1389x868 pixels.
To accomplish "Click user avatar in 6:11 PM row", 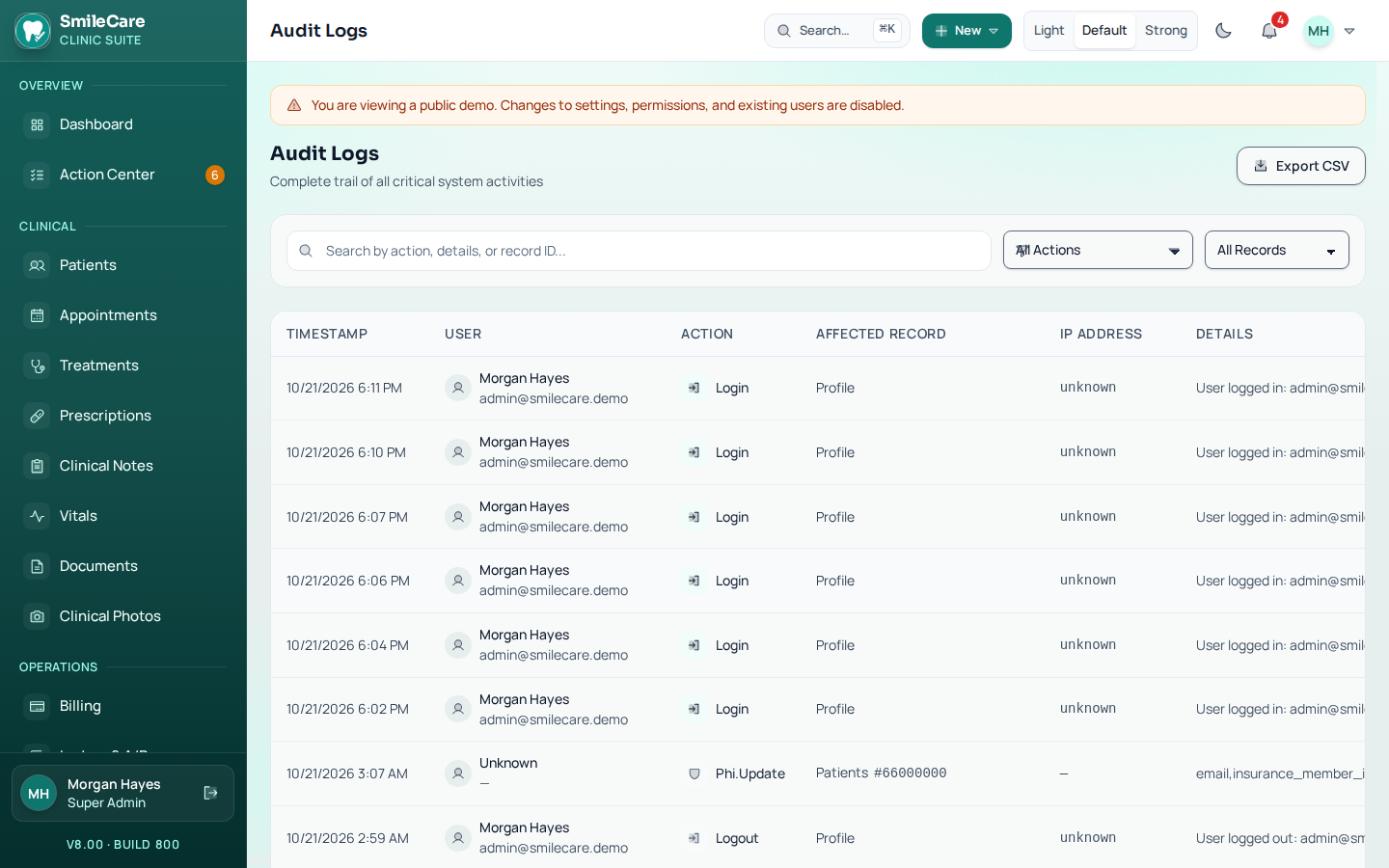I will click(x=458, y=388).
